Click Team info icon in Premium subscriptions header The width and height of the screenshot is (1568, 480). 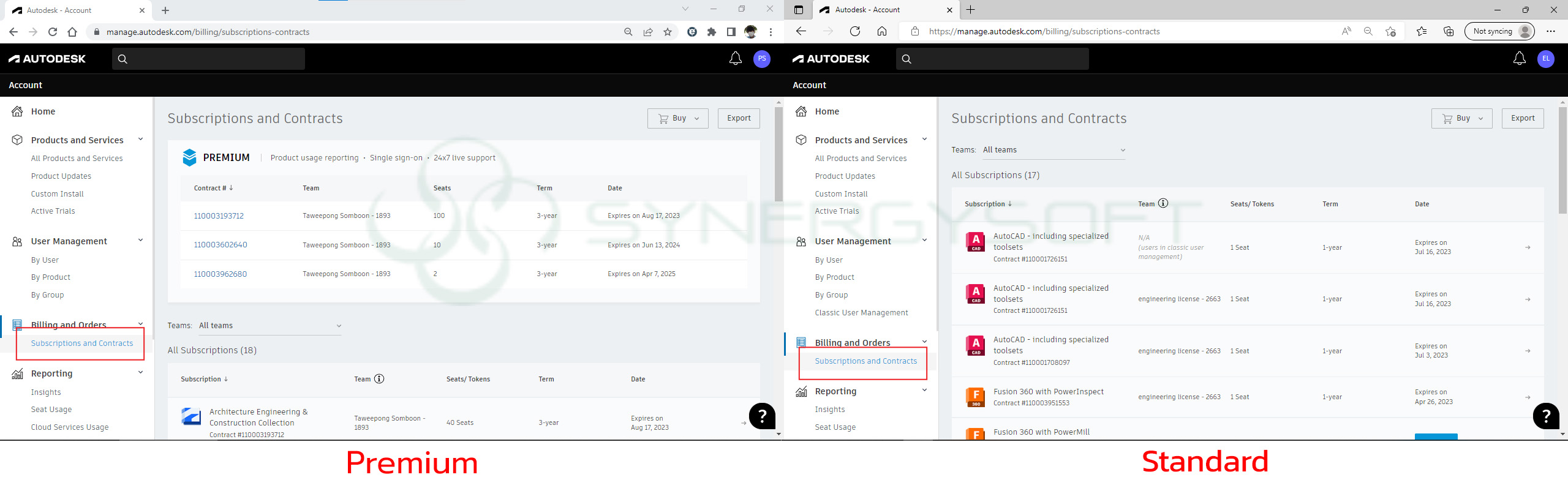pyautogui.click(x=379, y=378)
